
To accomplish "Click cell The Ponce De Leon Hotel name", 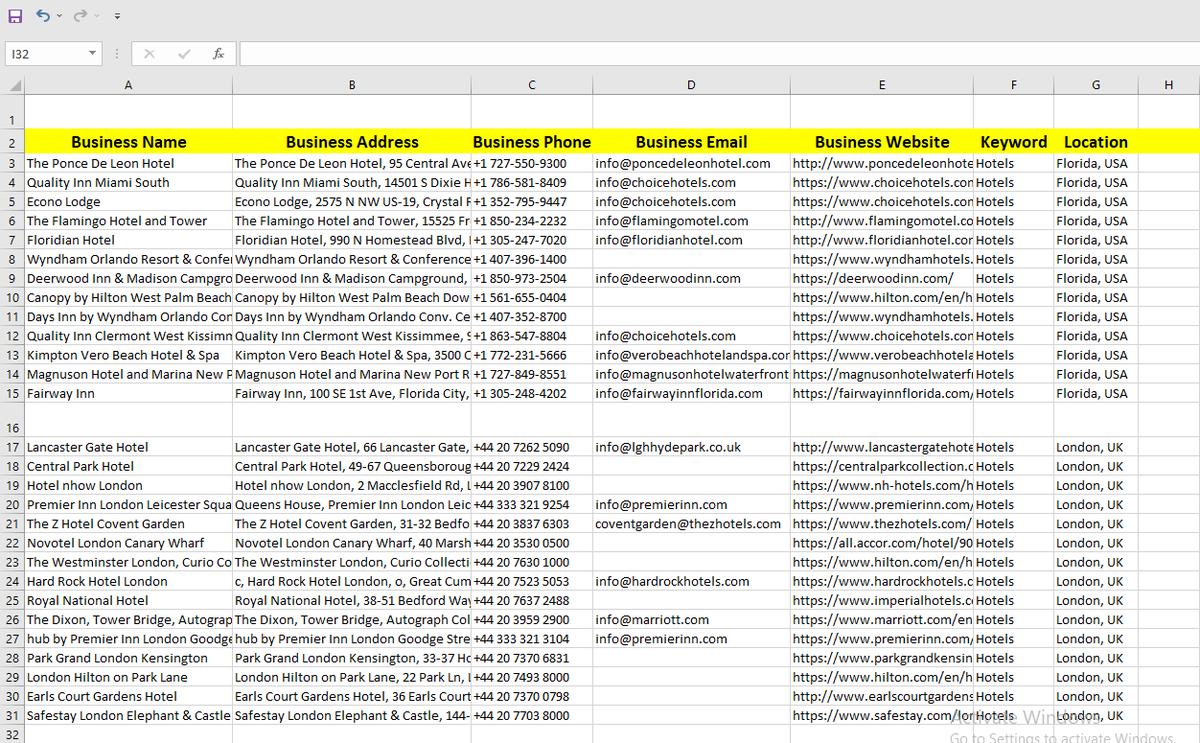I will click(x=128, y=163).
